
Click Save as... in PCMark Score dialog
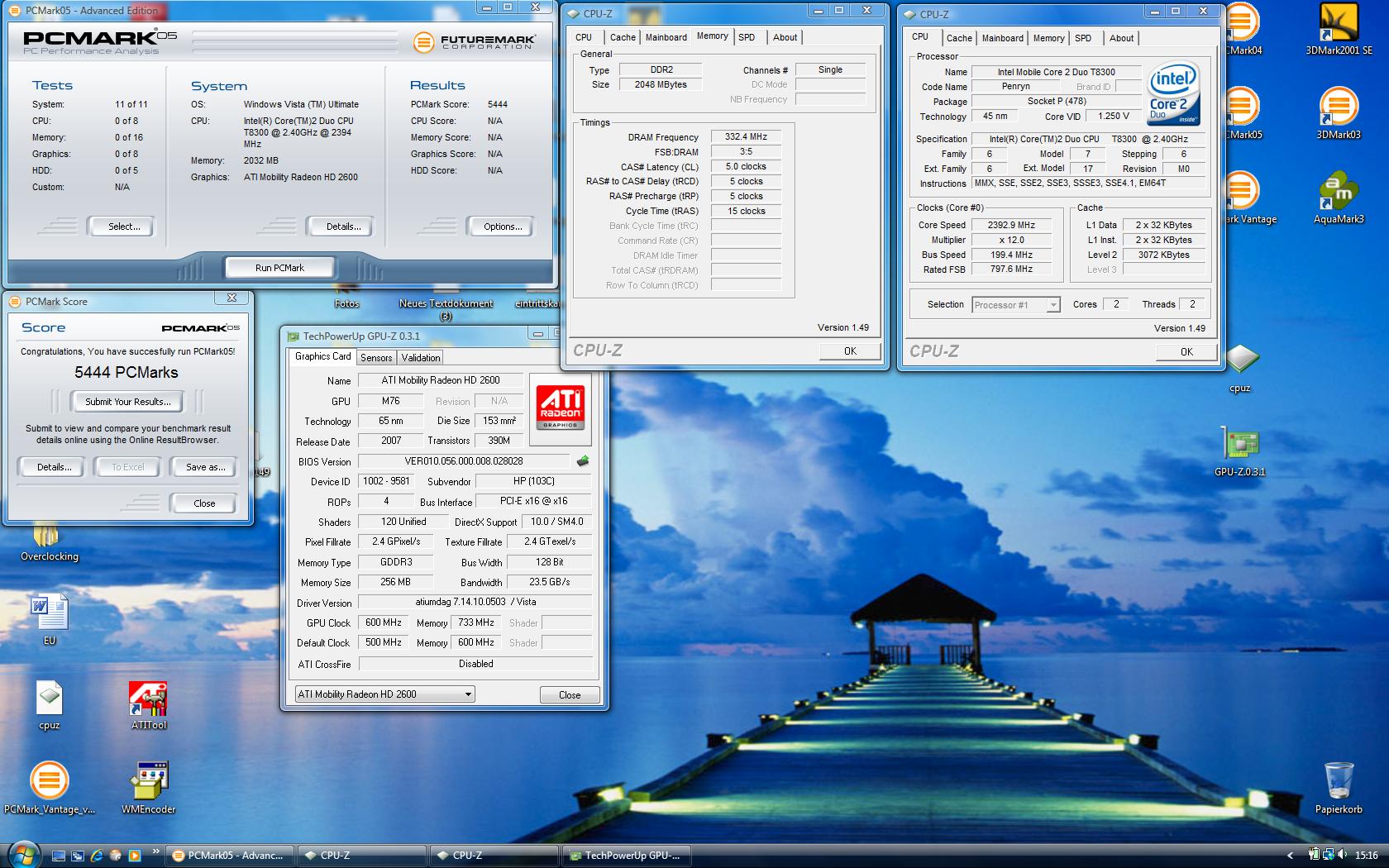coord(205,467)
